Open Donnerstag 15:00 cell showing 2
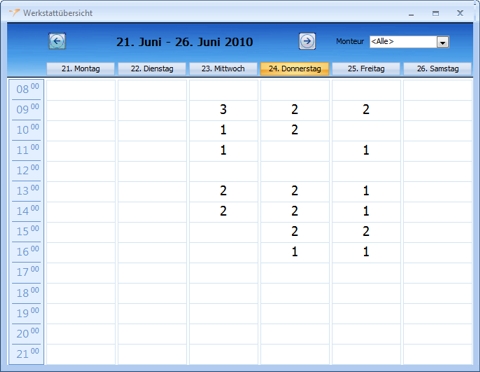This screenshot has width=480, height=372. (x=295, y=232)
